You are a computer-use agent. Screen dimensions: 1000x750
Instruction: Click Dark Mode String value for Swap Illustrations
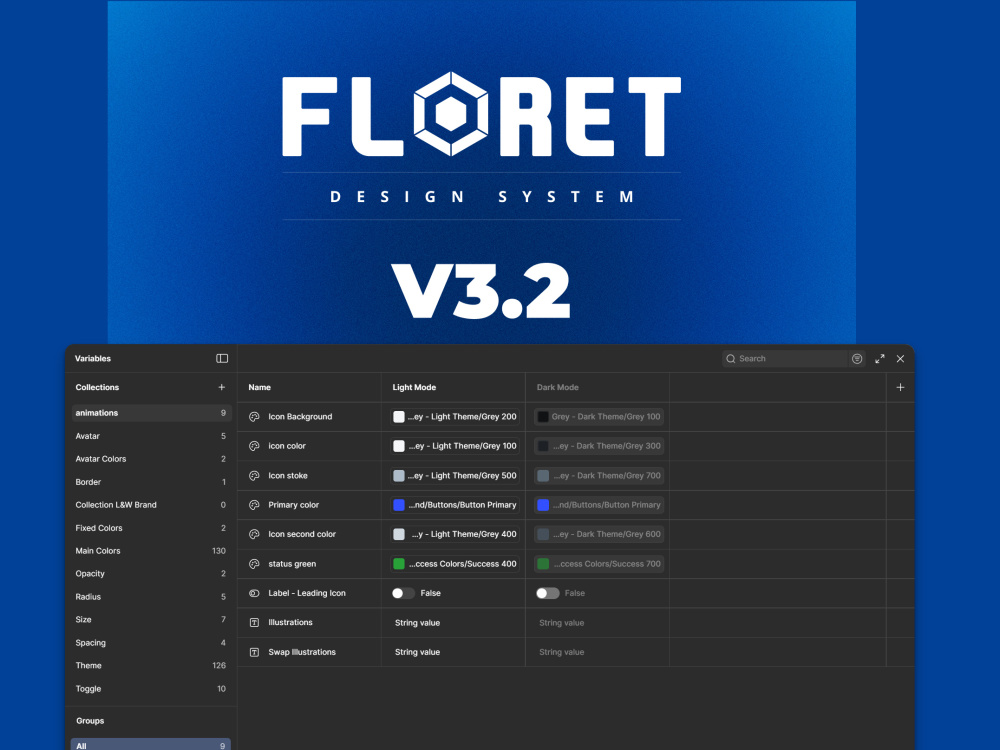click(x=561, y=652)
